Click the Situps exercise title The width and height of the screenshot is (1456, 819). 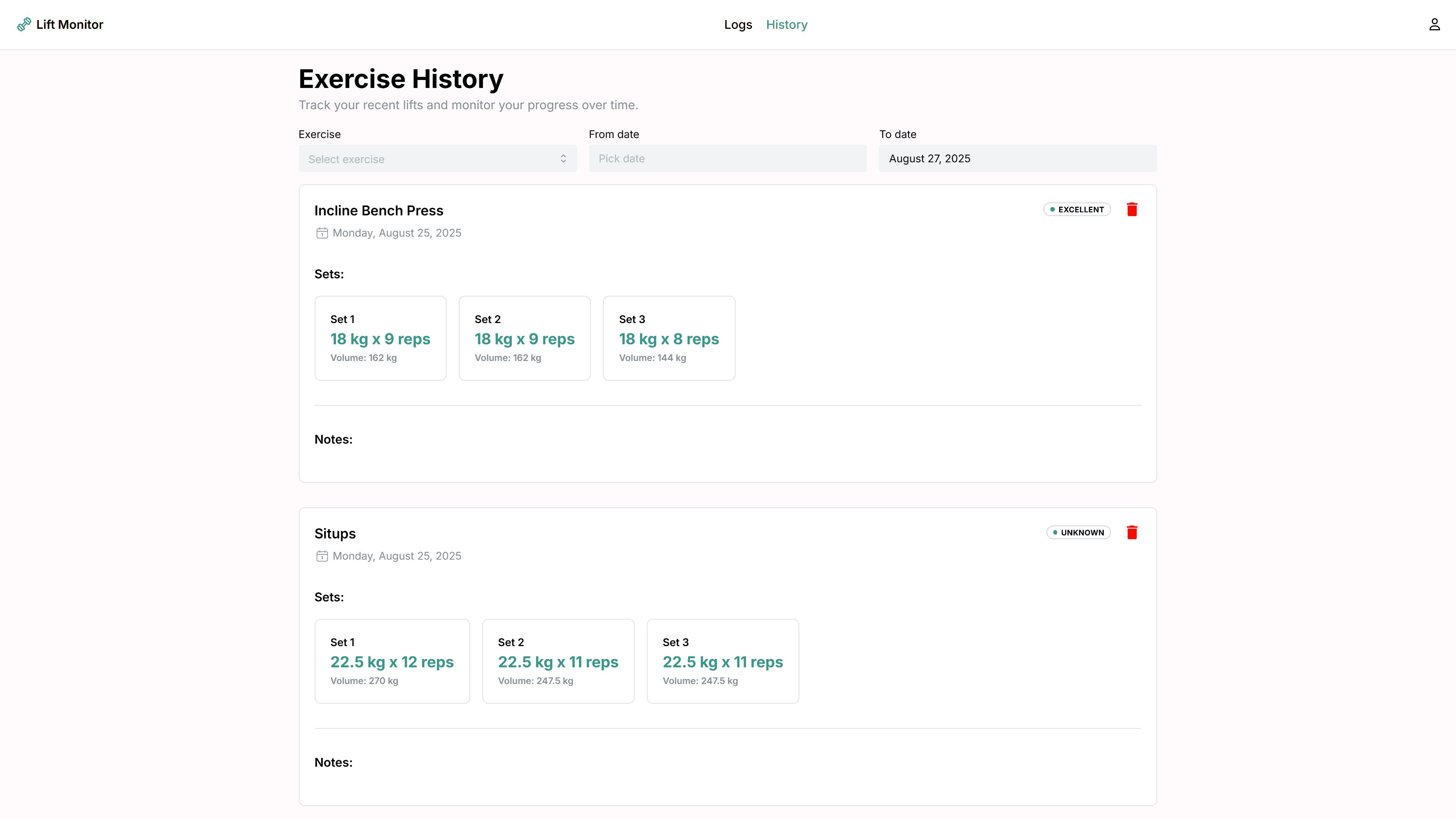334,533
